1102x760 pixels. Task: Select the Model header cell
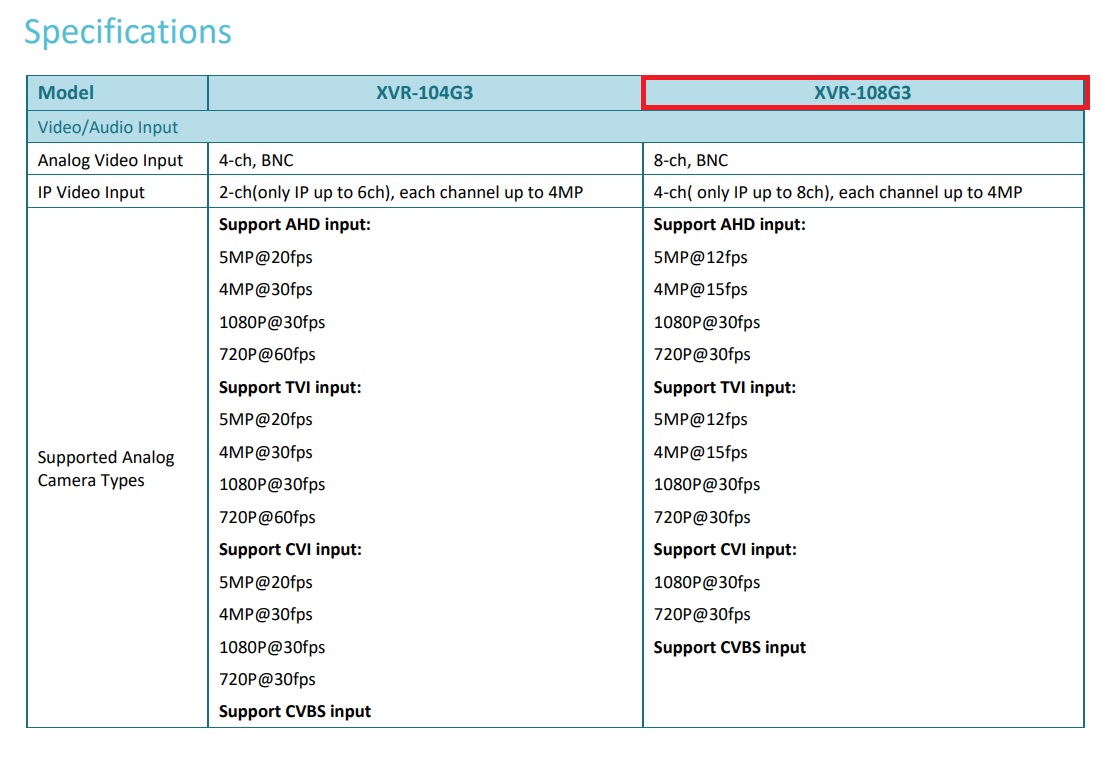tap(66, 93)
